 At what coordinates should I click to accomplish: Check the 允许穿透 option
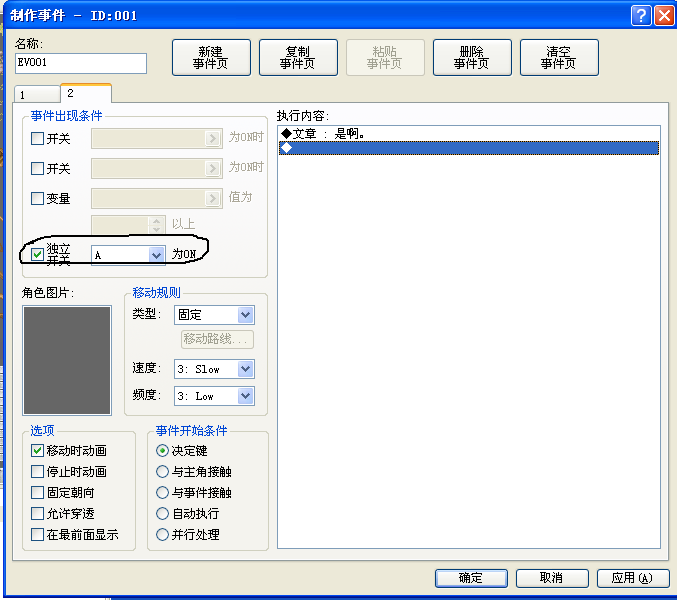point(38,514)
